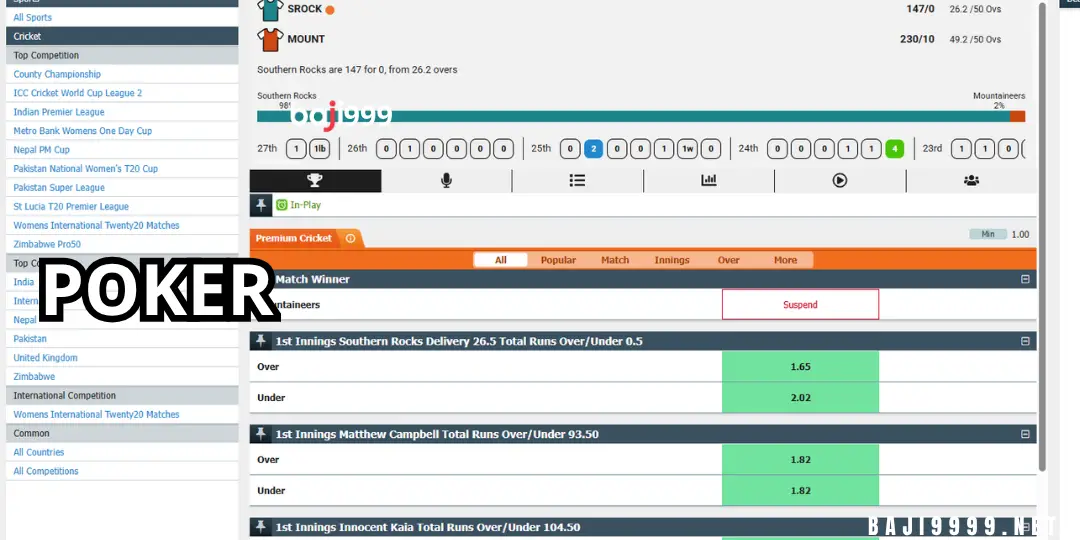Open All Competitions link
Screen dimensions: 1080x540
(46, 471)
